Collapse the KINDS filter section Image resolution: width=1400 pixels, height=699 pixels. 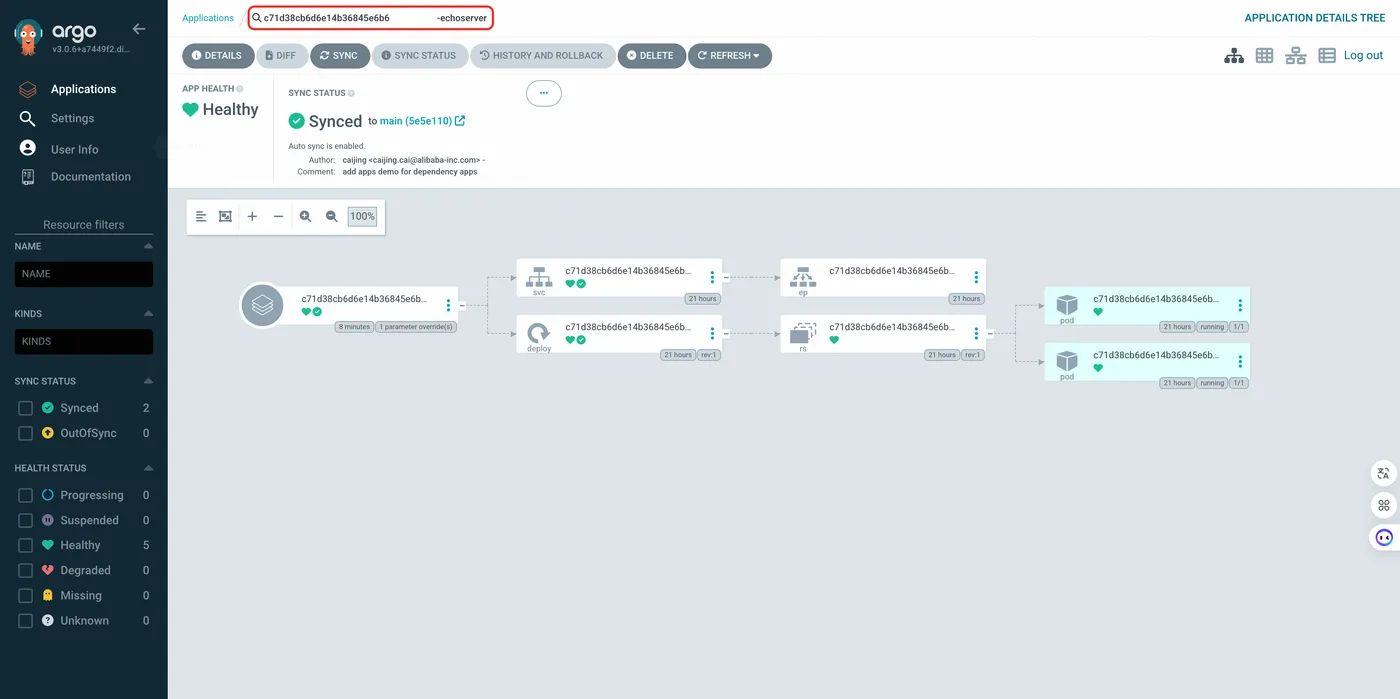[148, 313]
